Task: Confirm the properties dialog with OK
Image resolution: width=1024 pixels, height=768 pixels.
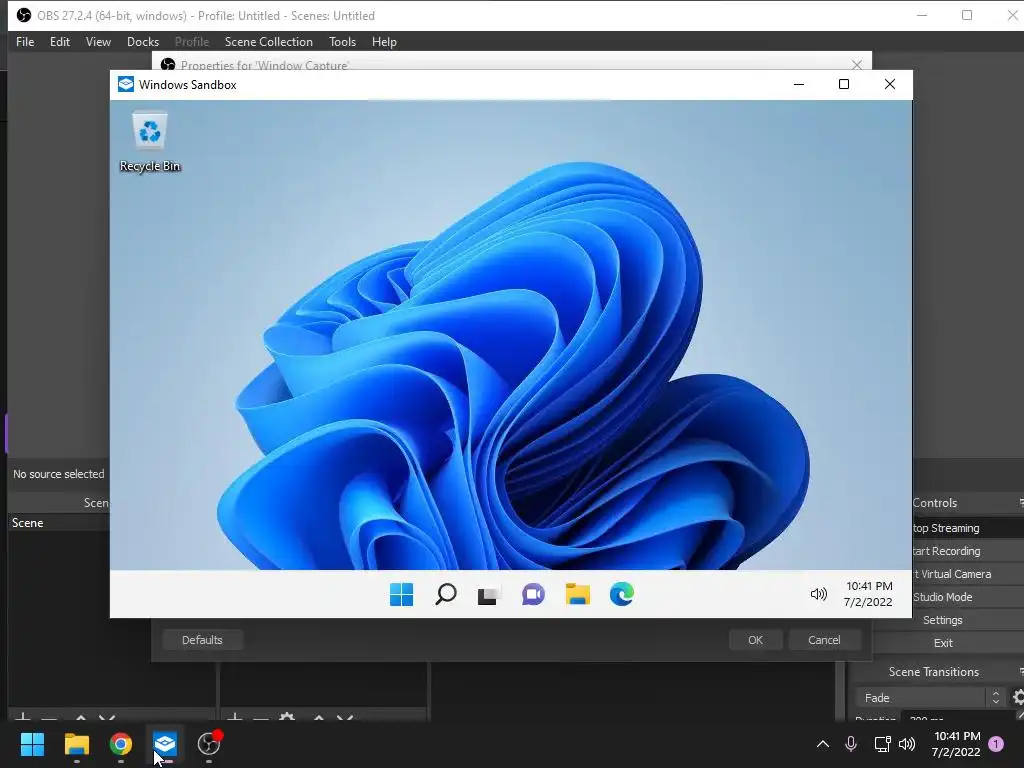Action: pyautogui.click(x=756, y=640)
